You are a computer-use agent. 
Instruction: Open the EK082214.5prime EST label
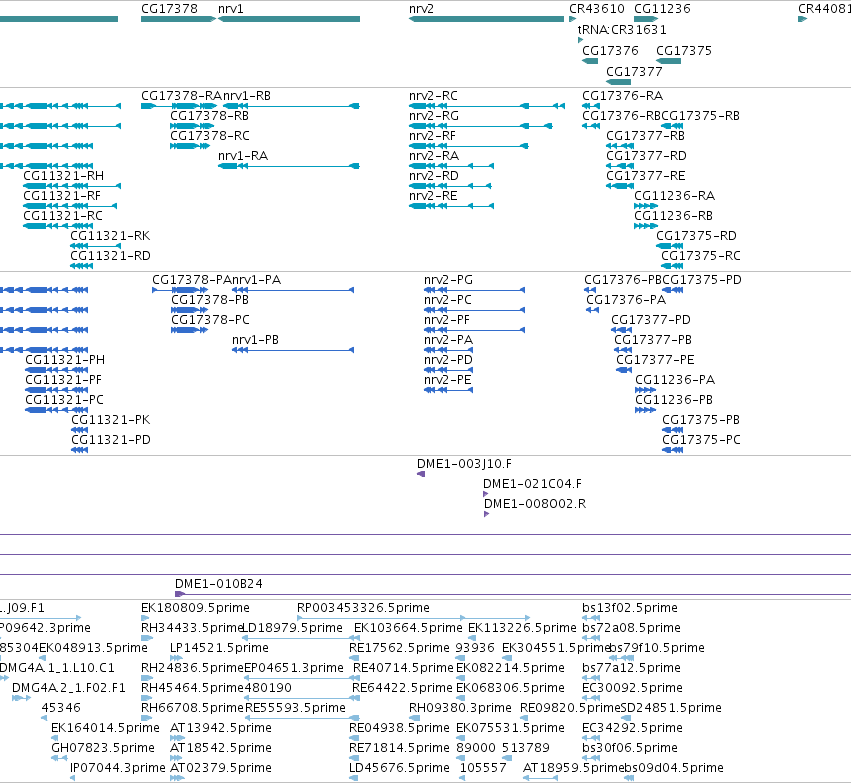tap(510, 668)
